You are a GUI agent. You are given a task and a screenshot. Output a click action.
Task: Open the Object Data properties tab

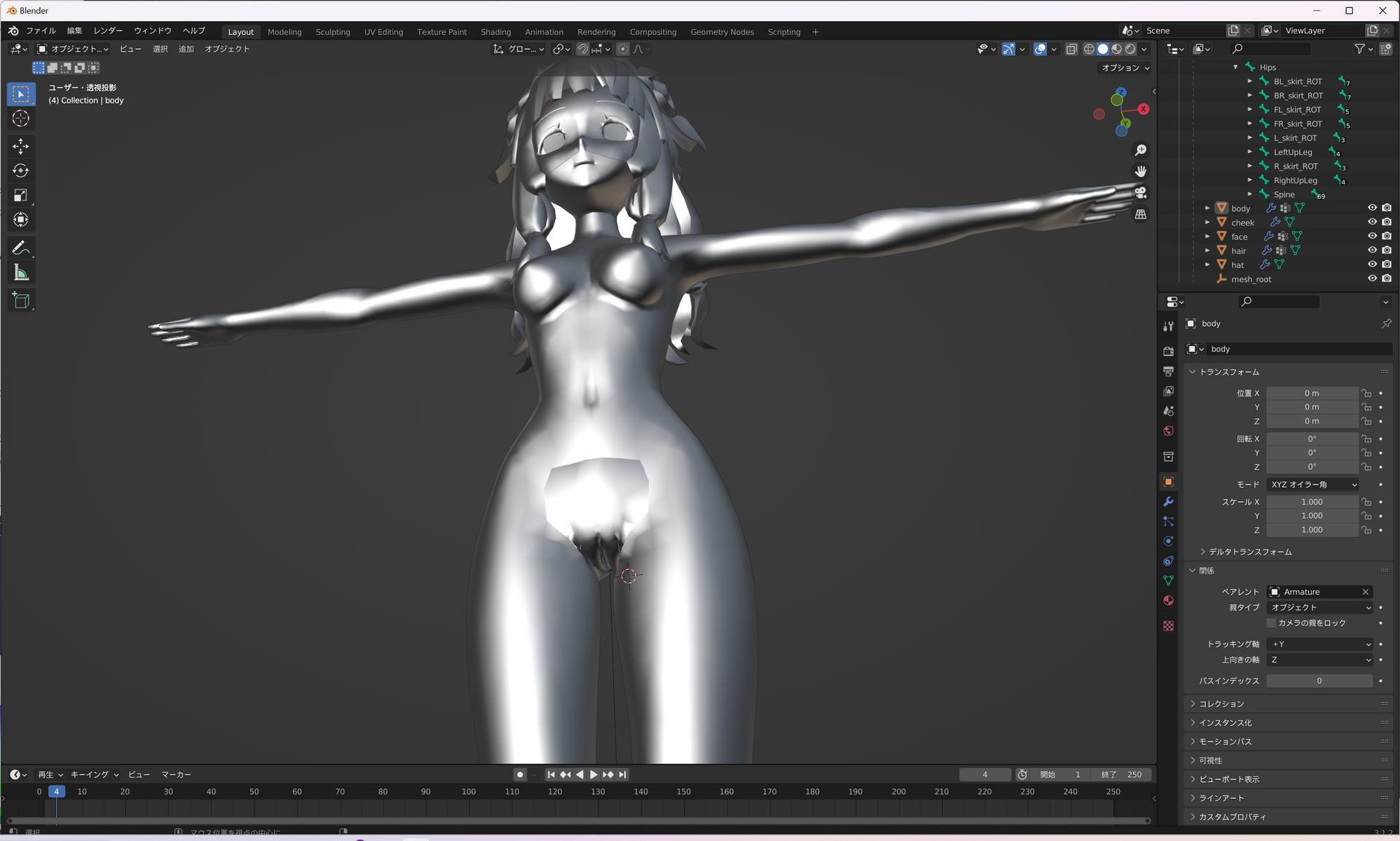point(1168,581)
